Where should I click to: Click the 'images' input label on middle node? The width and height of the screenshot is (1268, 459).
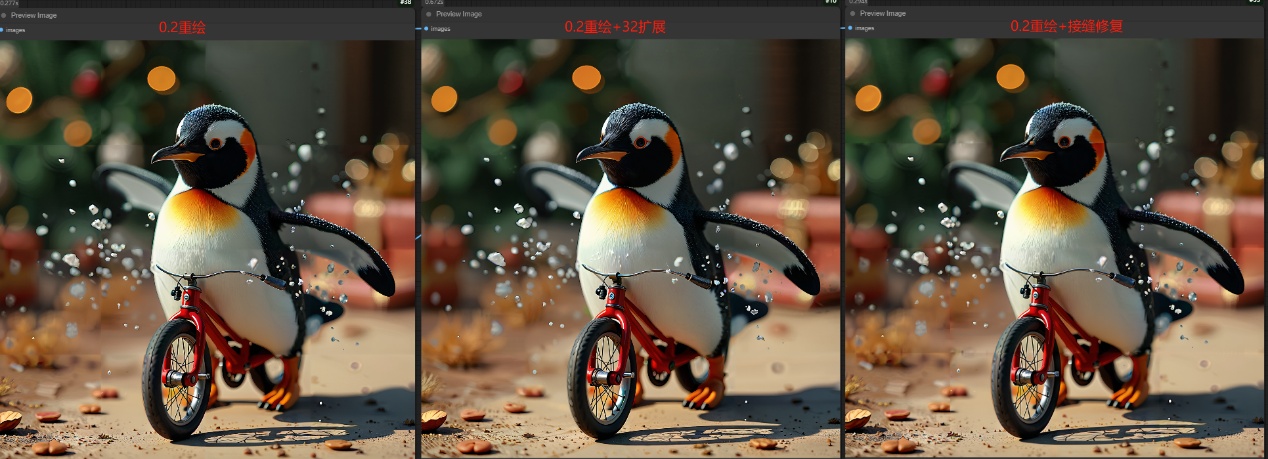(440, 30)
